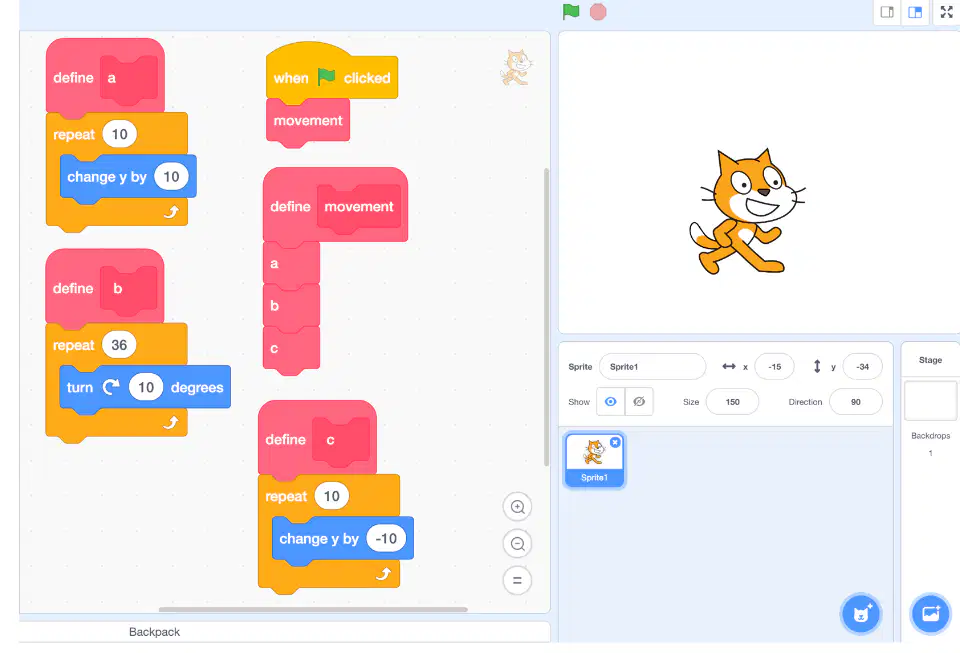Image resolution: width=960 pixels, height=653 pixels.
Task: Click the repeat 10 value under define a
Action: coord(119,134)
